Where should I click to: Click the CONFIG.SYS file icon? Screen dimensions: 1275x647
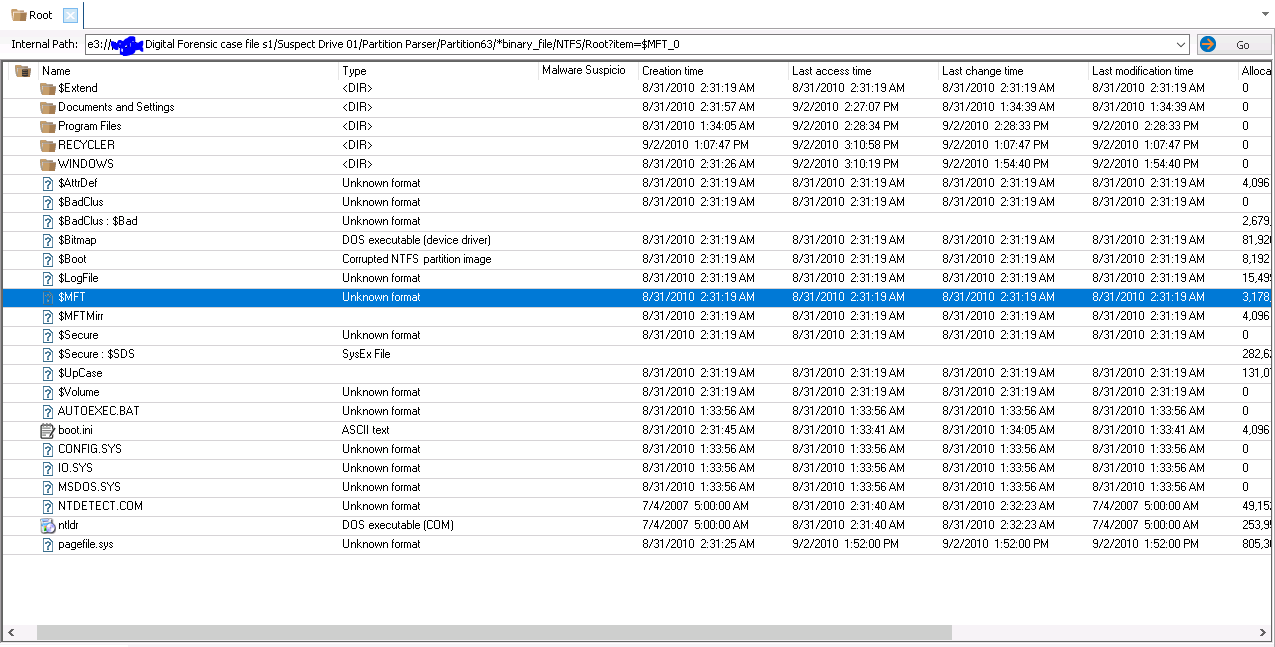47,449
